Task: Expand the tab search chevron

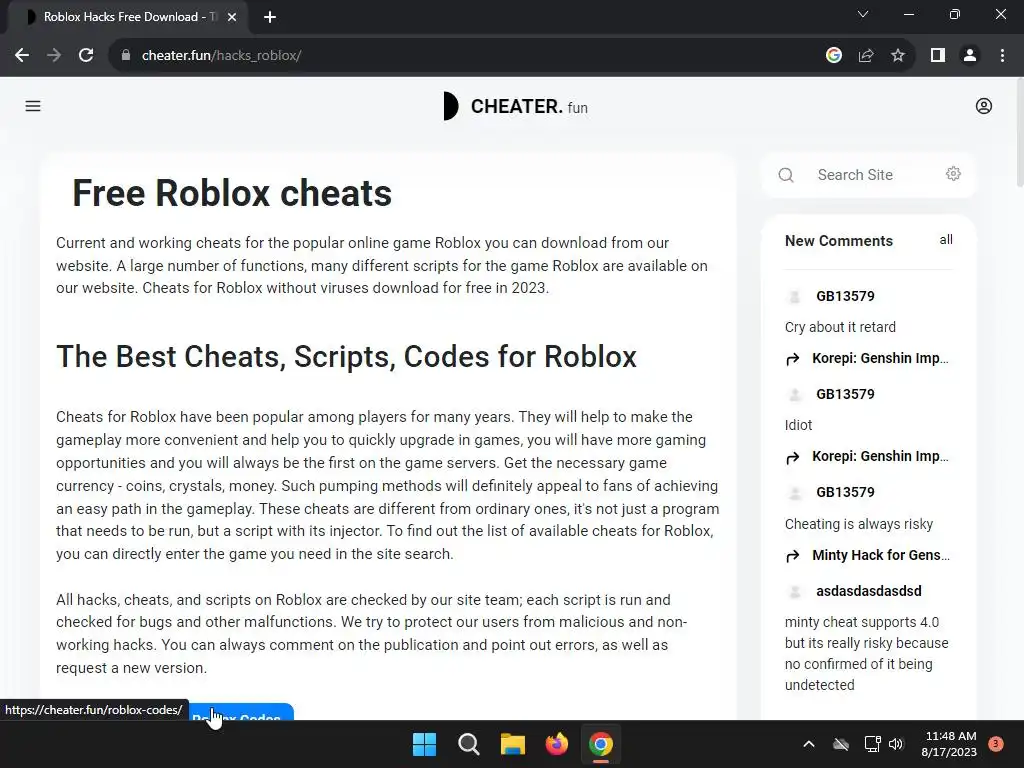Action: click(x=863, y=14)
